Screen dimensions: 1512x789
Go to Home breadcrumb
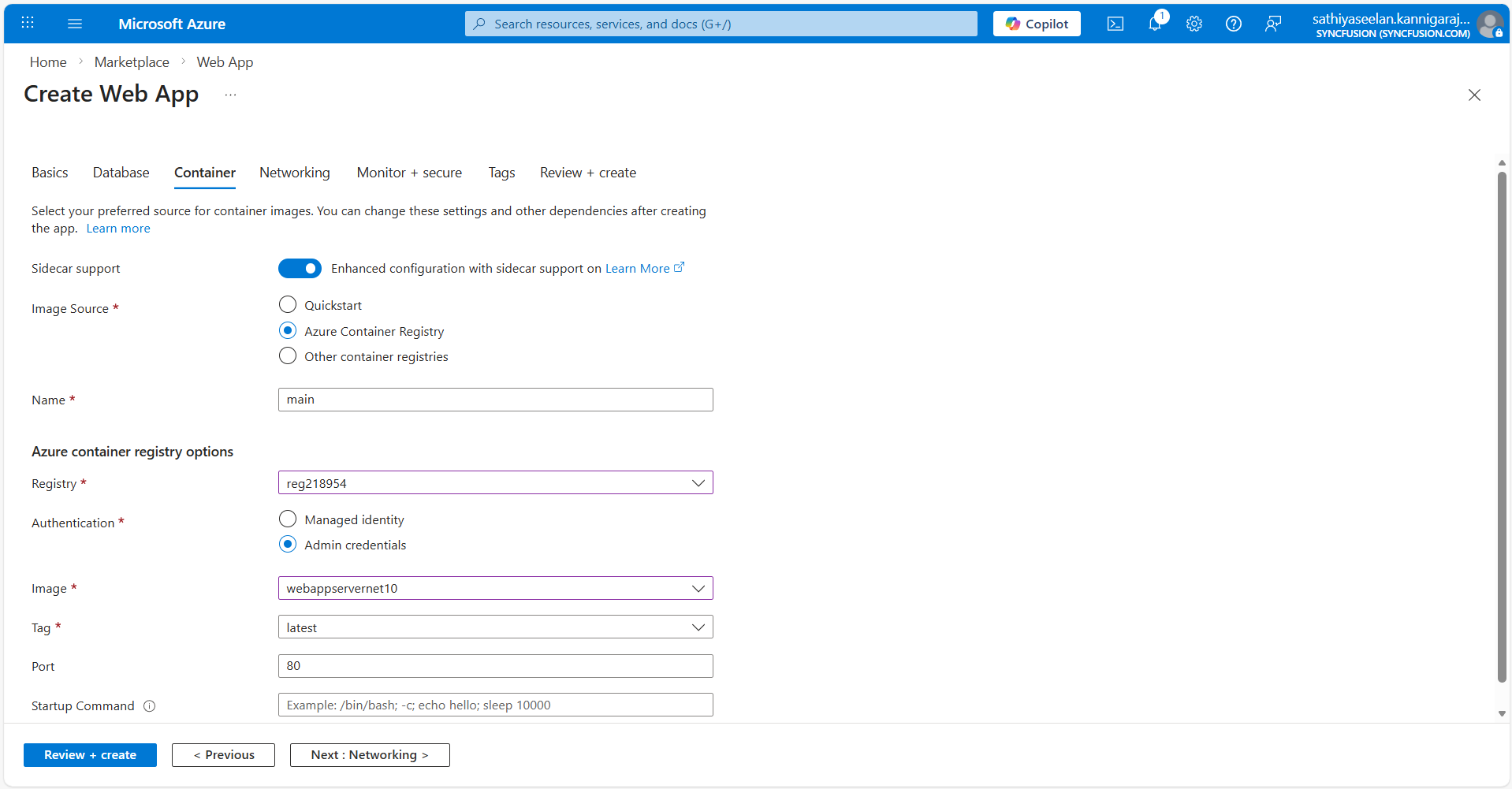click(x=48, y=62)
